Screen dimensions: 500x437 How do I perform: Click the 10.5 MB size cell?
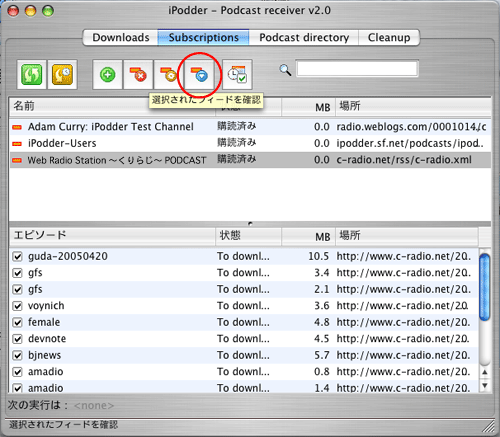click(x=318, y=256)
